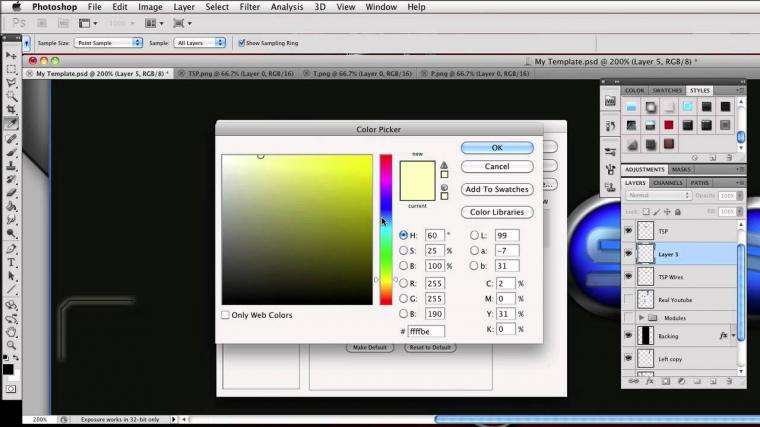The image size is (760, 427).
Task: Click the Add To Swatches button
Action: click(x=497, y=189)
